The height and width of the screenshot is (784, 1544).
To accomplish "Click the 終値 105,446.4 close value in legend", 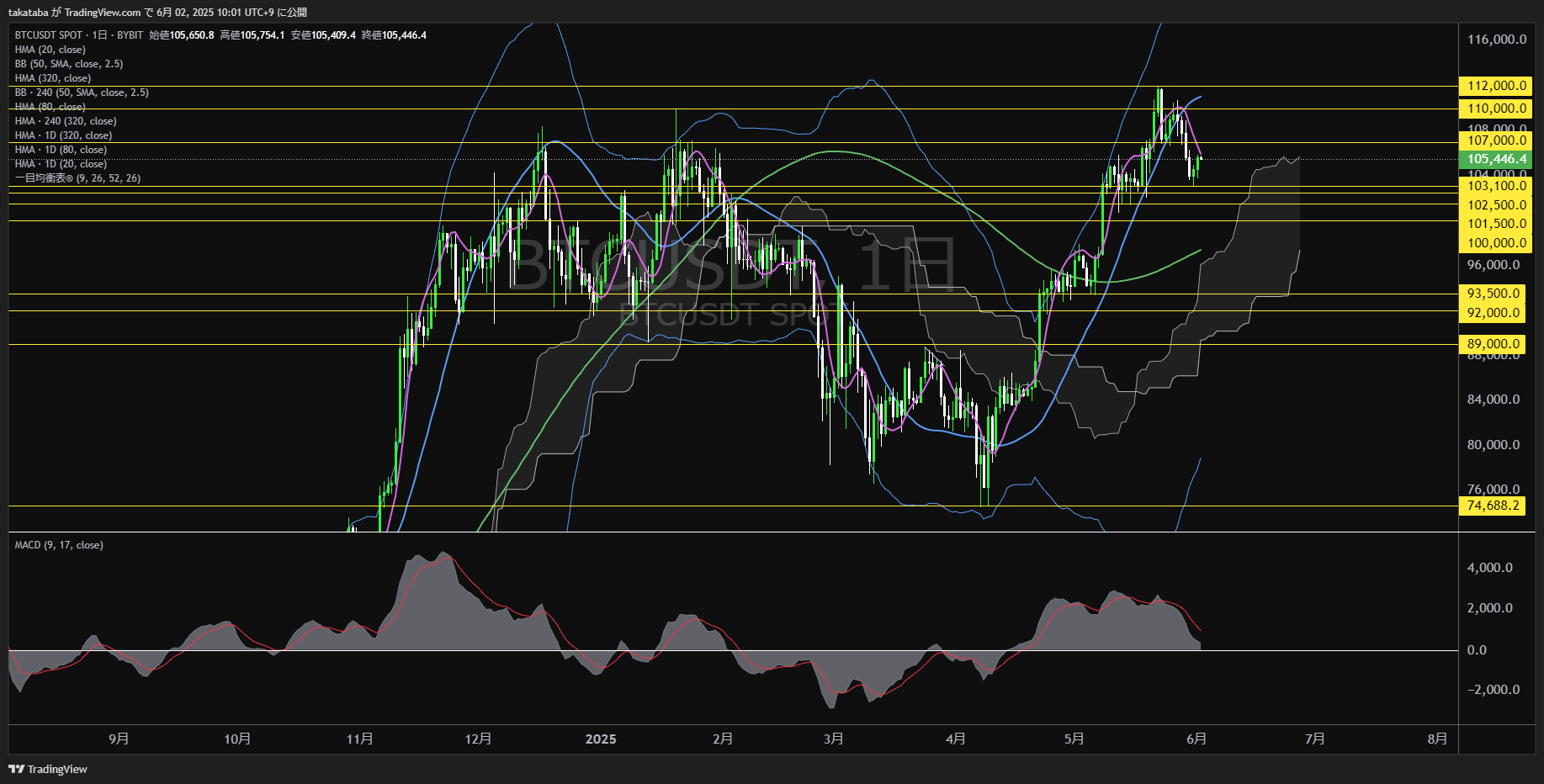I will coord(394,35).
